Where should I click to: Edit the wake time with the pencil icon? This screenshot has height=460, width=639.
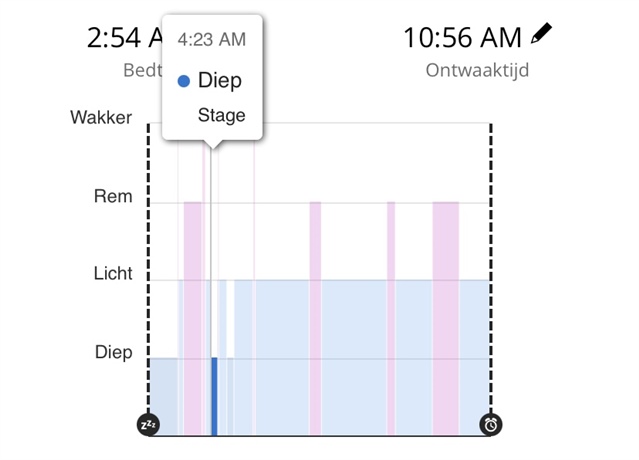[x=542, y=33]
